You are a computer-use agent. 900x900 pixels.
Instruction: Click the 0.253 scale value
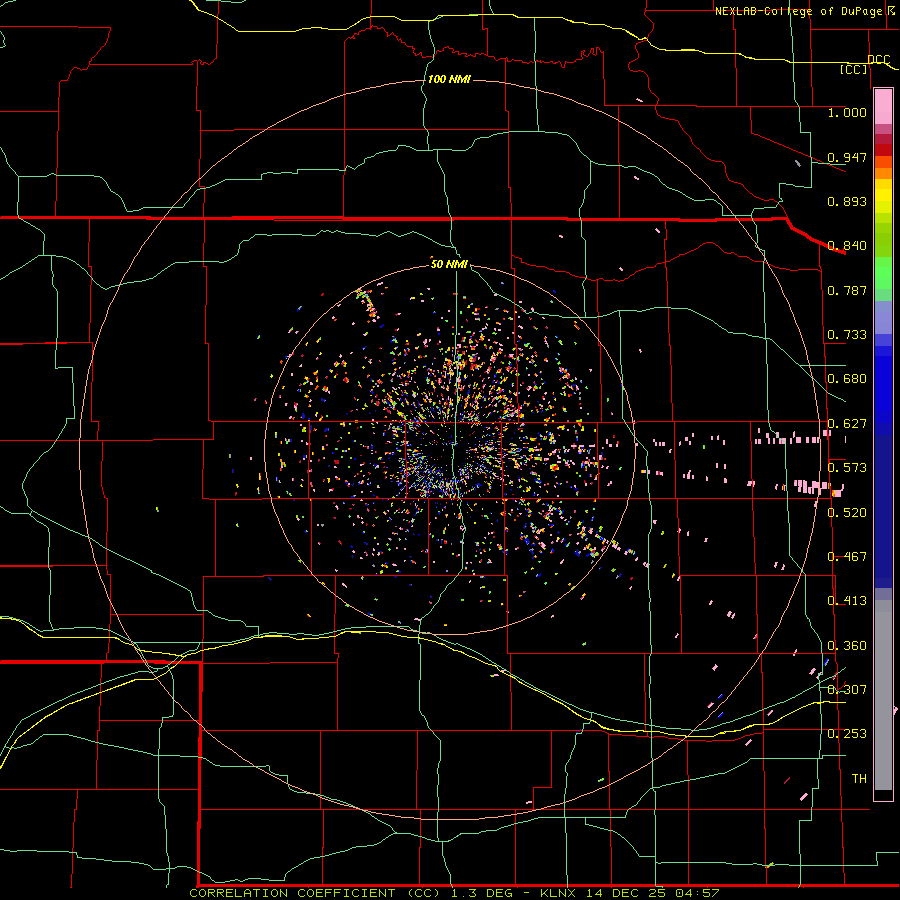(x=847, y=734)
